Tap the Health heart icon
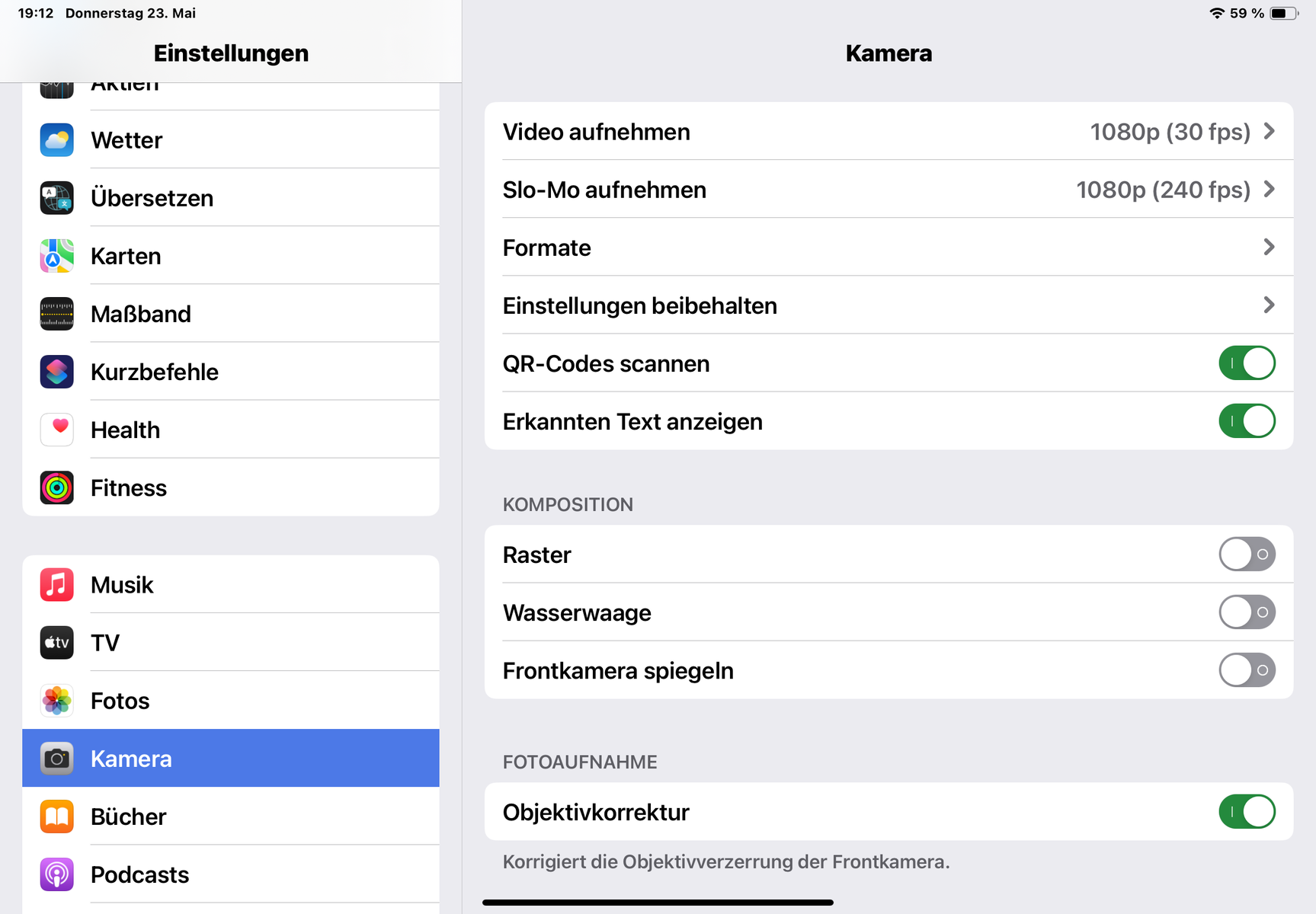The width and height of the screenshot is (1316, 914). pos(57,430)
